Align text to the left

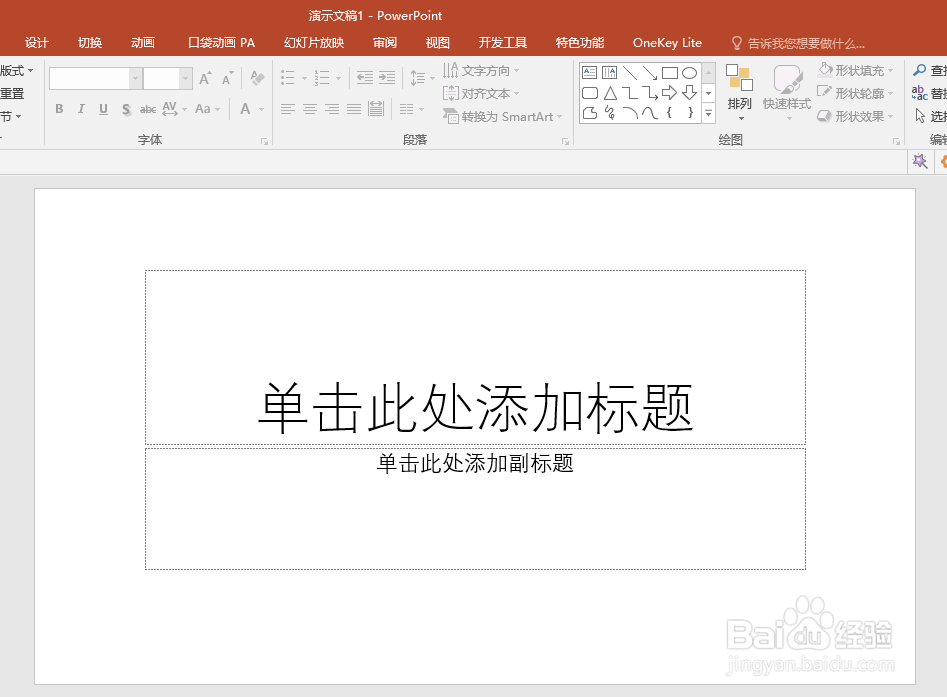287,109
